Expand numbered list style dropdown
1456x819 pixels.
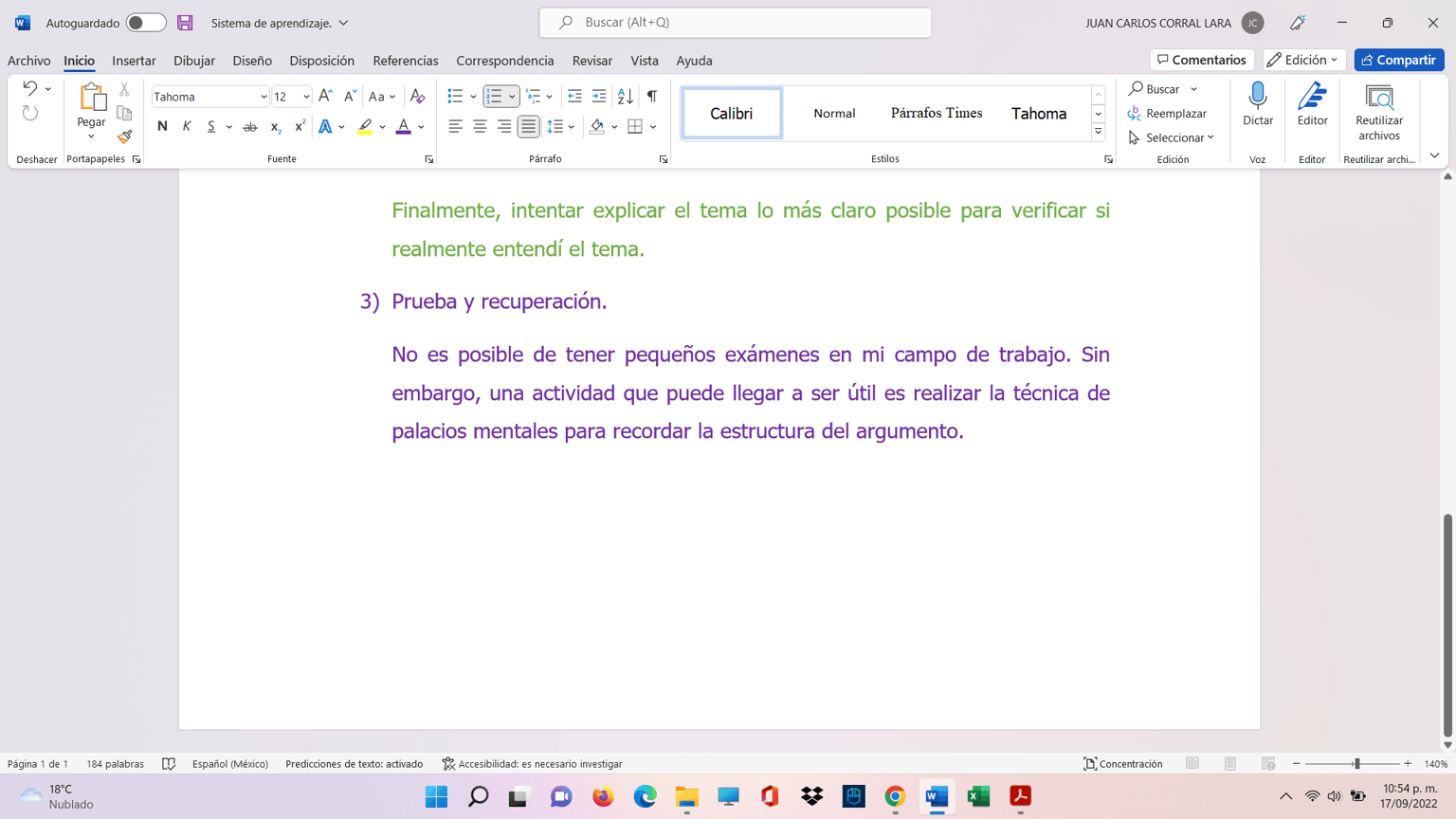[x=512, y=96]
